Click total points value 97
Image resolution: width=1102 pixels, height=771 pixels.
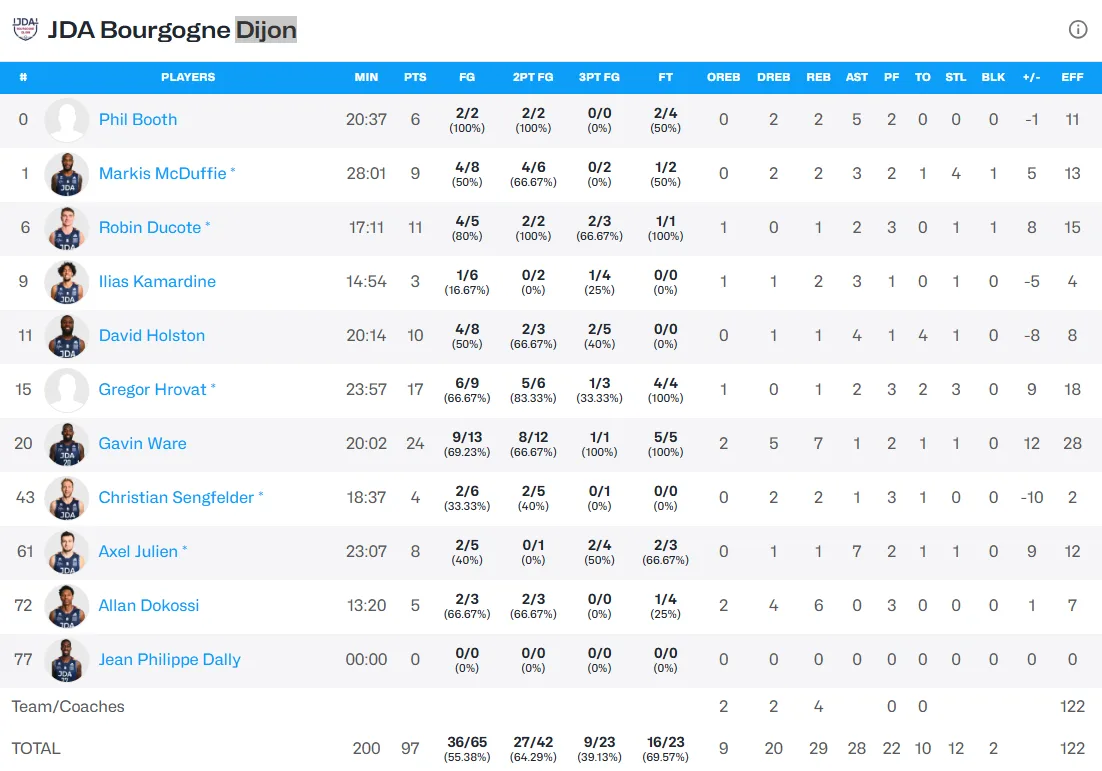tap(410, 749)
